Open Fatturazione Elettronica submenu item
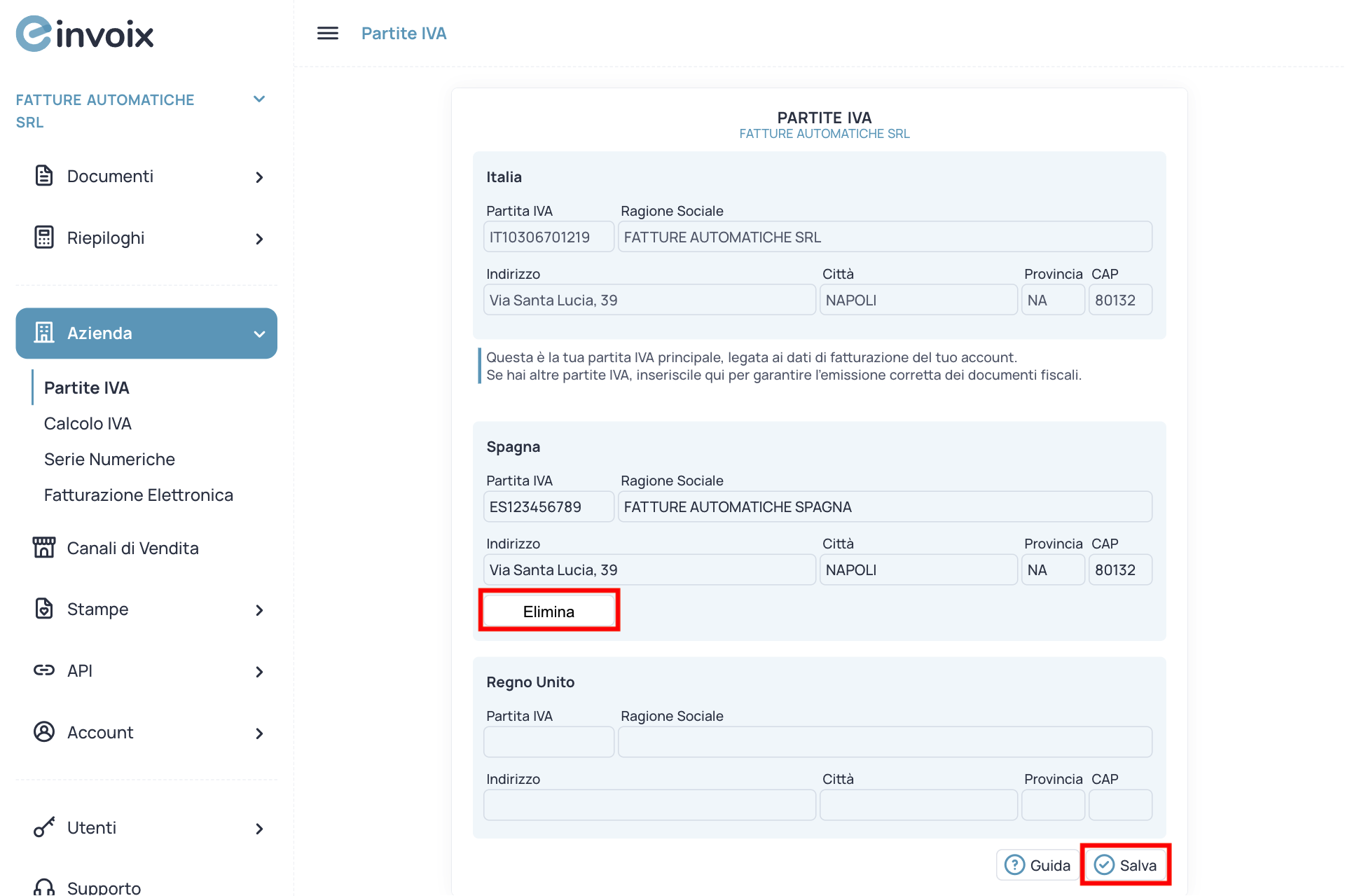The width and height of the screenshot is (1345, 896). pyautogui.click(x=138, y=495)
